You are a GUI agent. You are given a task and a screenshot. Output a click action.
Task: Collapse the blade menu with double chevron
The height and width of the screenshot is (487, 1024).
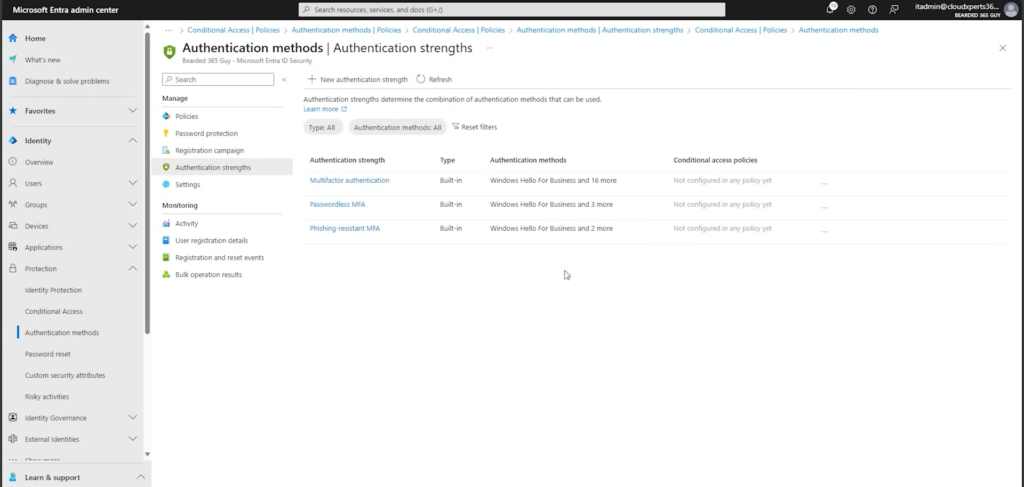coord(284,80)
